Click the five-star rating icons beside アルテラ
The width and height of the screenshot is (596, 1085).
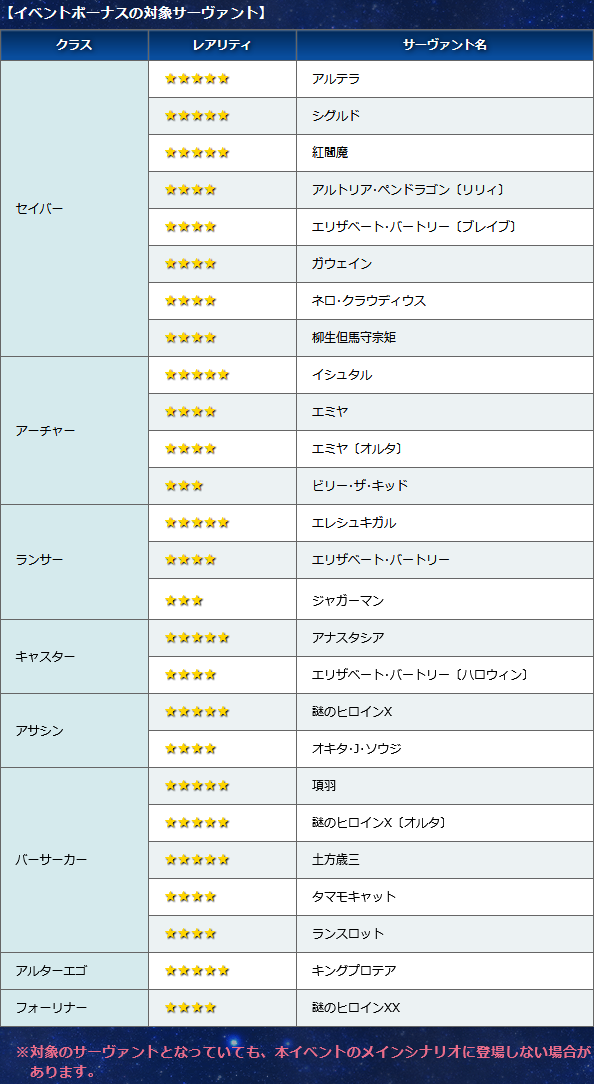point(197,79)
